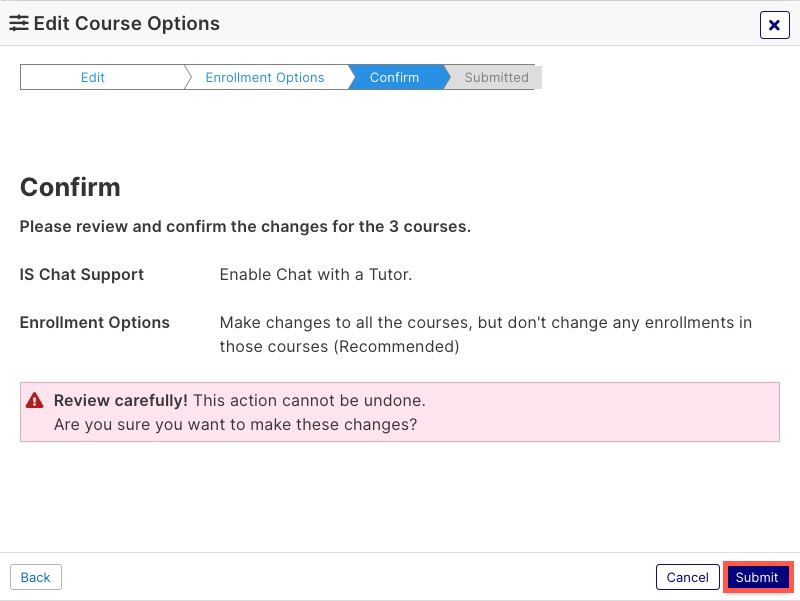This screenshot has width=800, height=601.
Task: Click the 'Edit Course Options' title
Action: coord(127,23)
